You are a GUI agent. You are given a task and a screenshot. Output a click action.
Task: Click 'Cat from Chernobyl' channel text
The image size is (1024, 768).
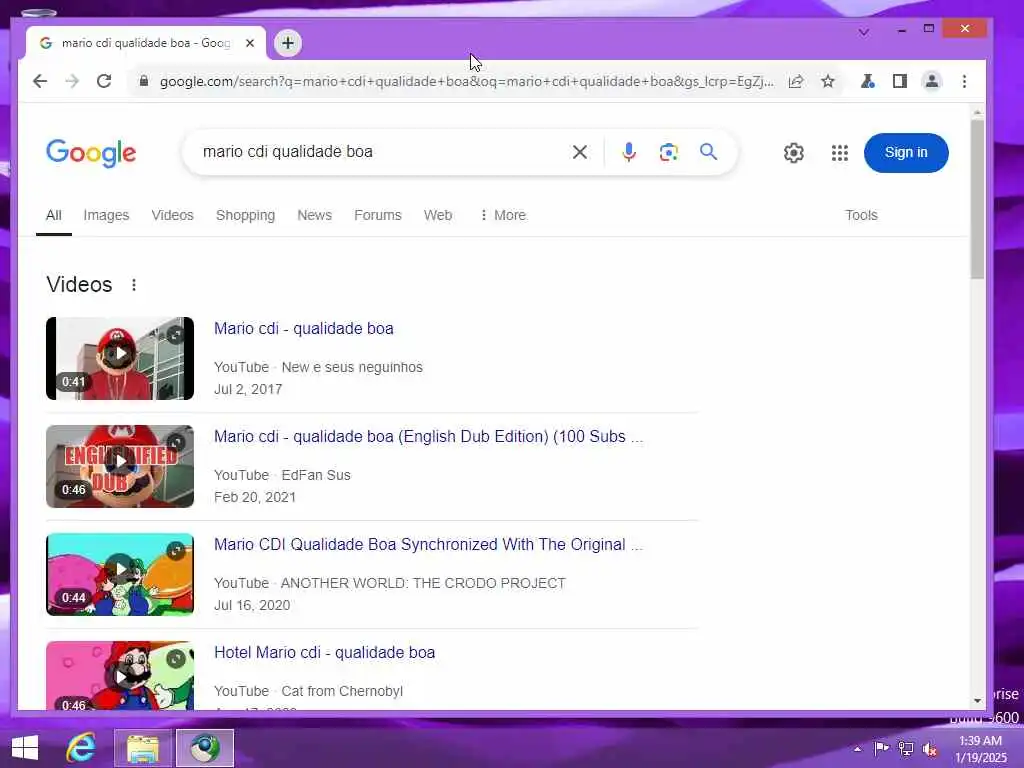[342, 692]
